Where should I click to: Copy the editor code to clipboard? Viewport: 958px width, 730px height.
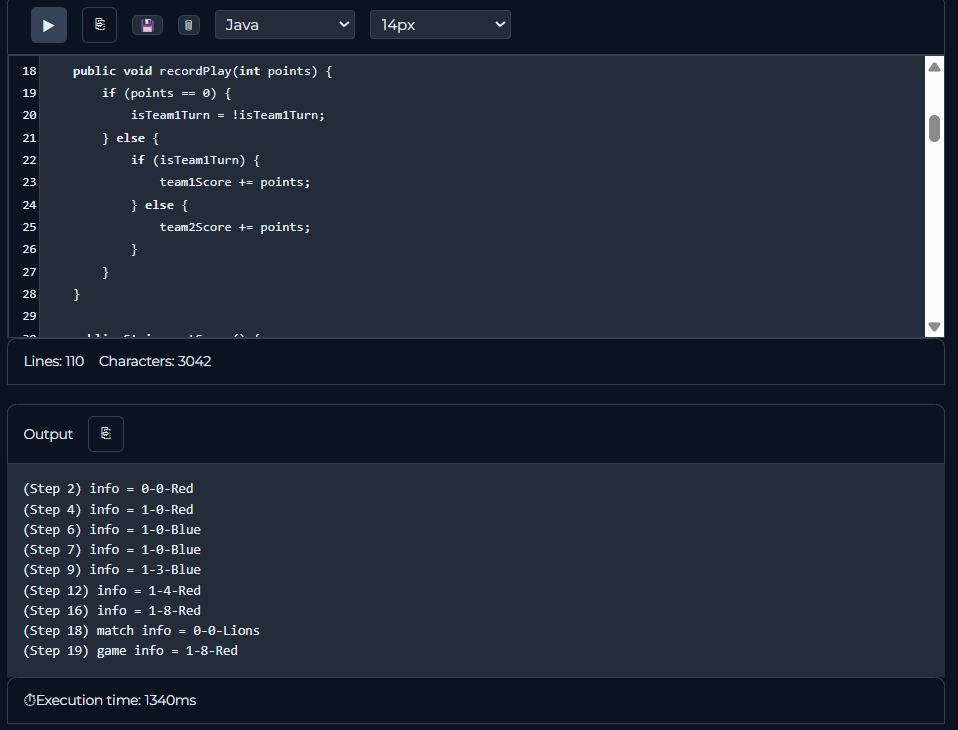coord(99,25)
